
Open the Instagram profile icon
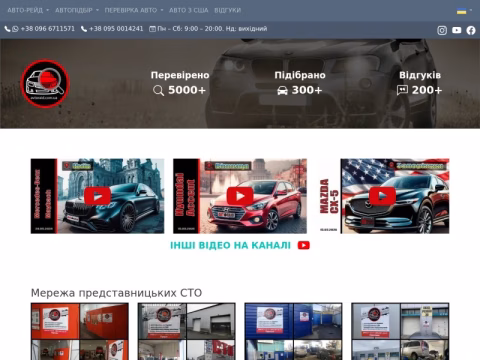pyautogui.click(x=442, y=30)
